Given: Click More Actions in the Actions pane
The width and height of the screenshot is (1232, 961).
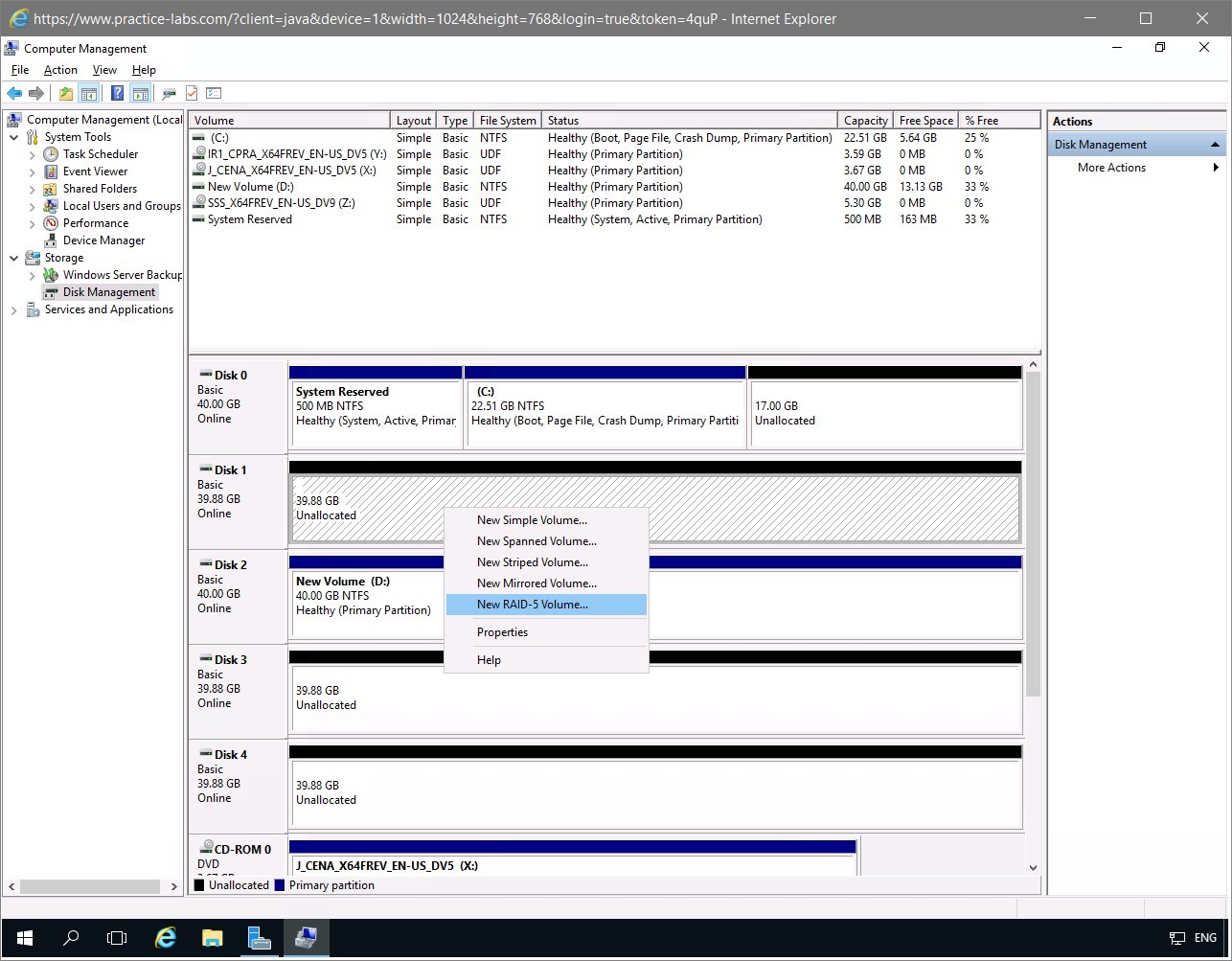Looking at the screenshot, I should (x=1111, y=168).
